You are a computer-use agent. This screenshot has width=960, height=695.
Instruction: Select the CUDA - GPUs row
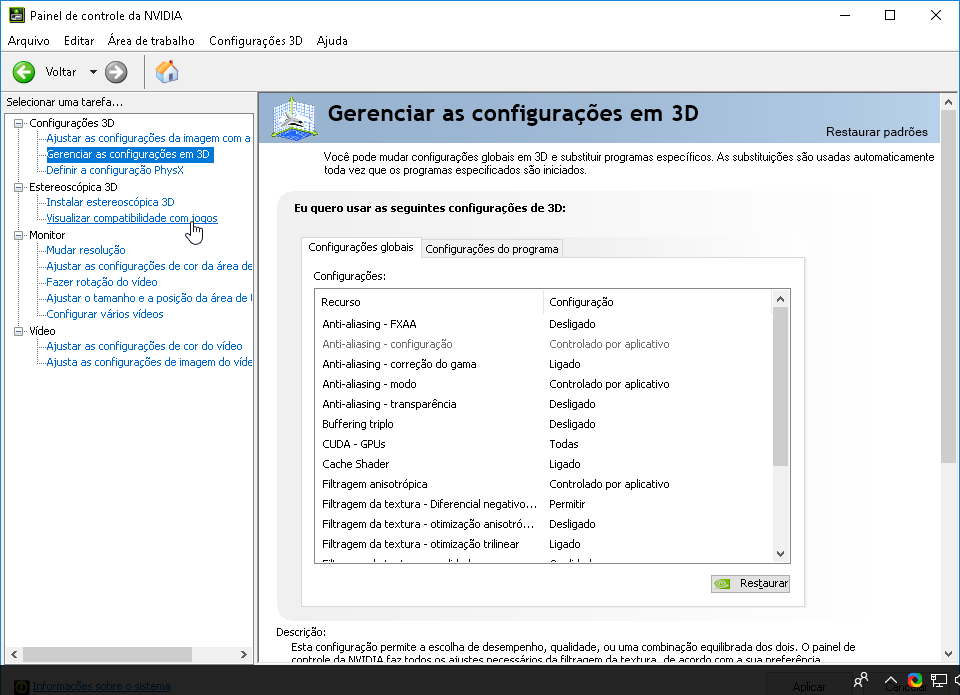(x=544, y=444)
